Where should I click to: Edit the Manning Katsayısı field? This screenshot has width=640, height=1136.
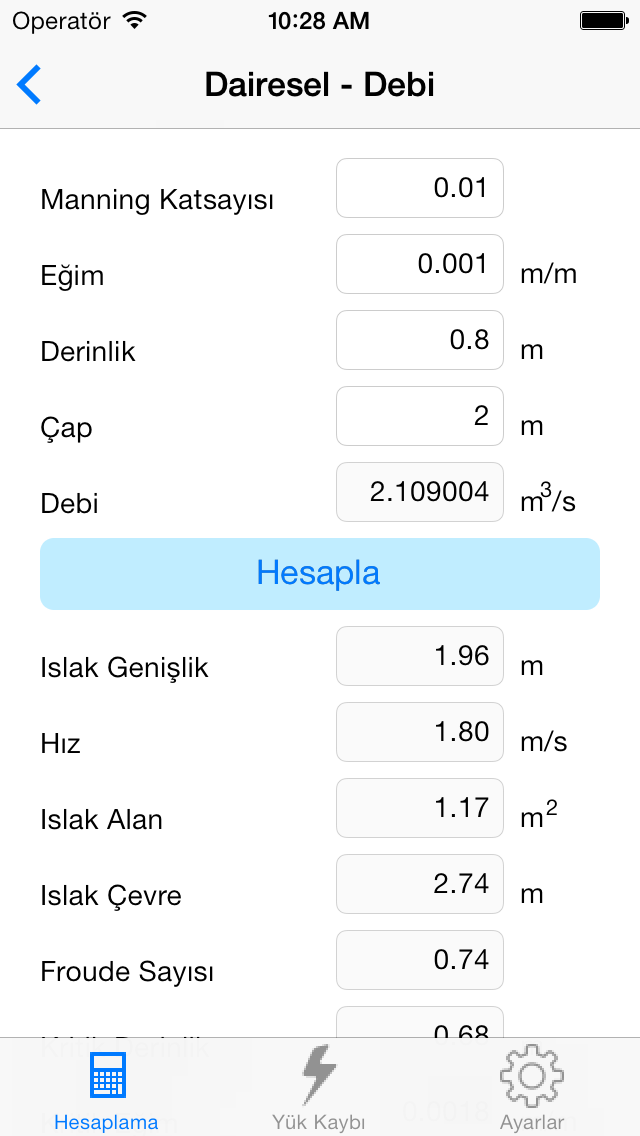coord(420,188)
